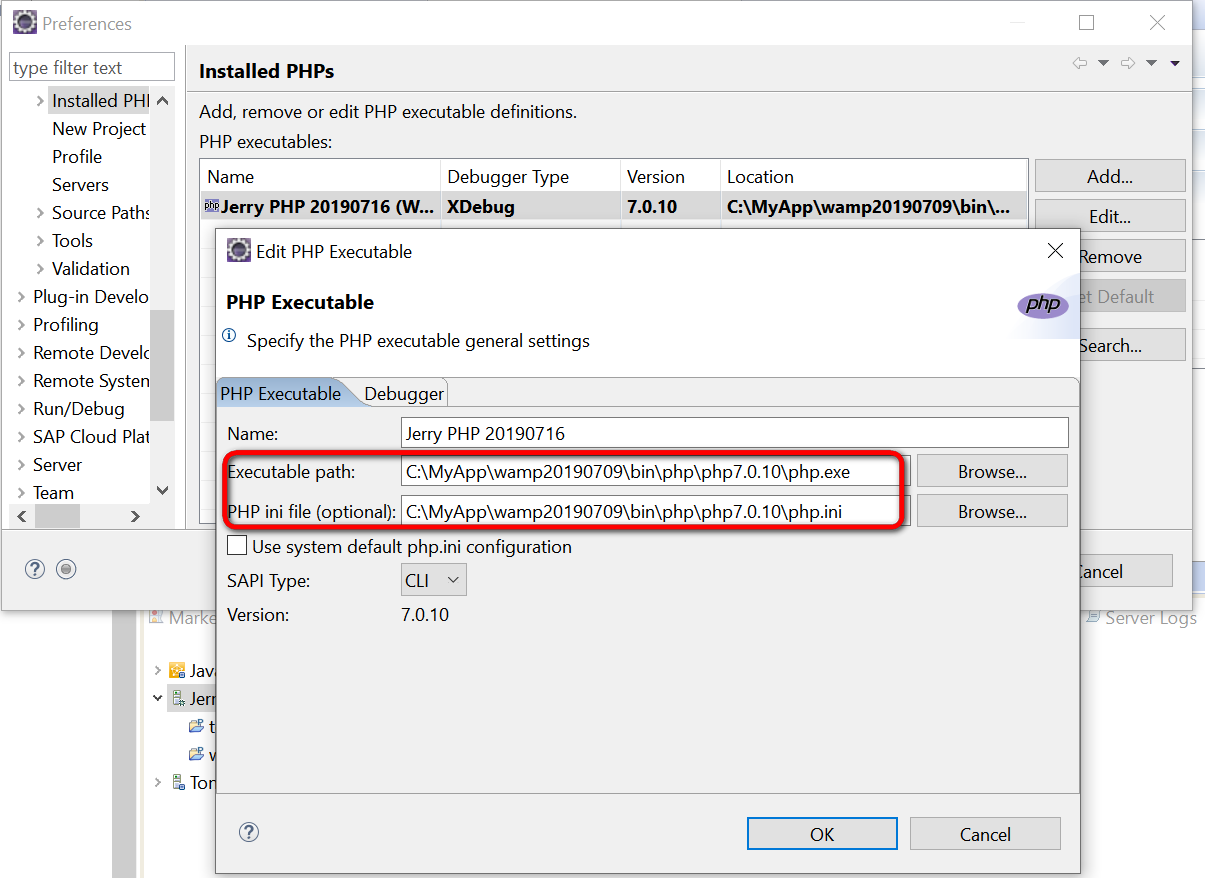The width and height of the screenshot is (1205, 878).
Task: Open help in Edit PHP Executable dialog
Action: (x=249, y=832)
